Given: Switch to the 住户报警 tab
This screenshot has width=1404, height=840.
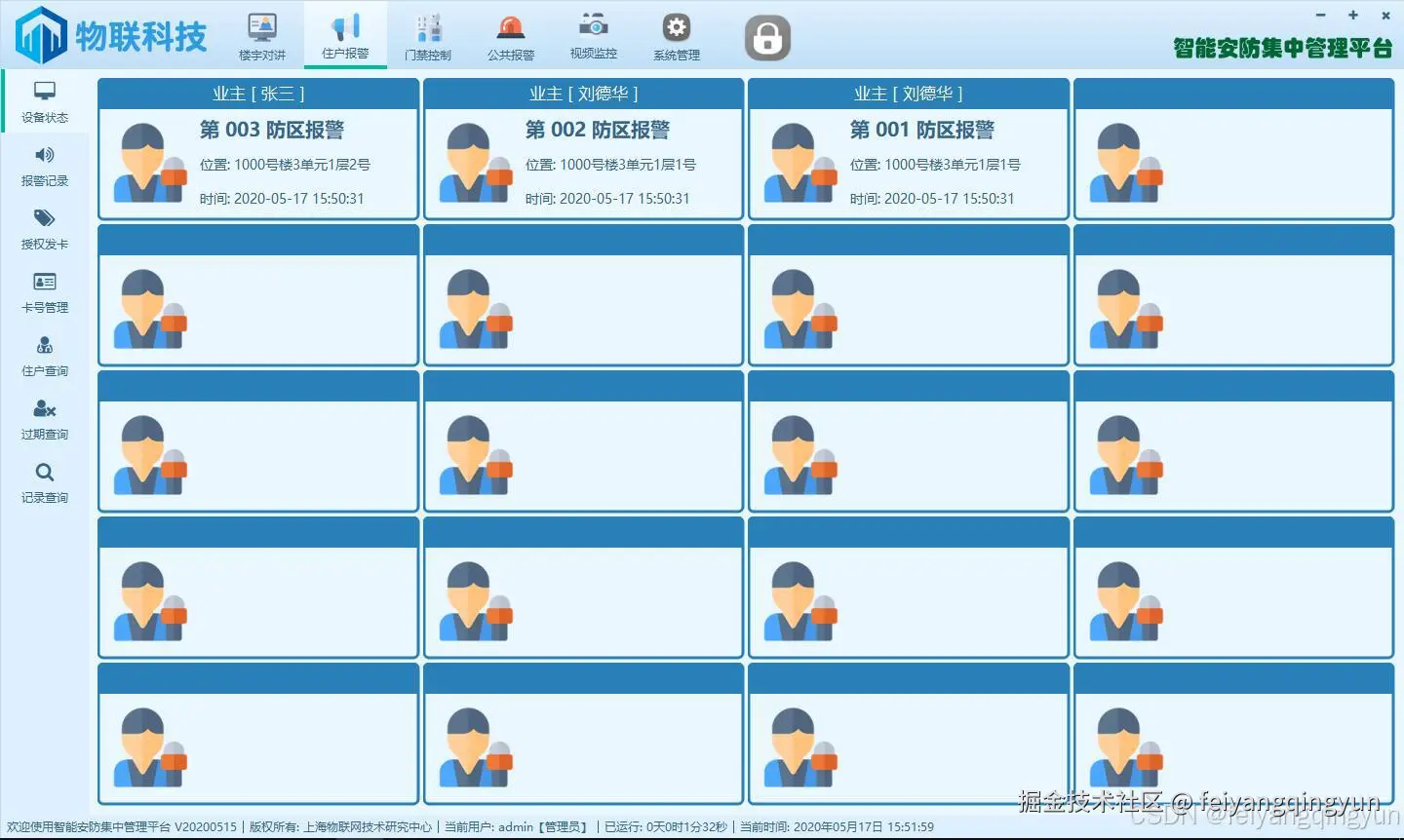Looking at the screenshot, I should [x=346, y=34].
